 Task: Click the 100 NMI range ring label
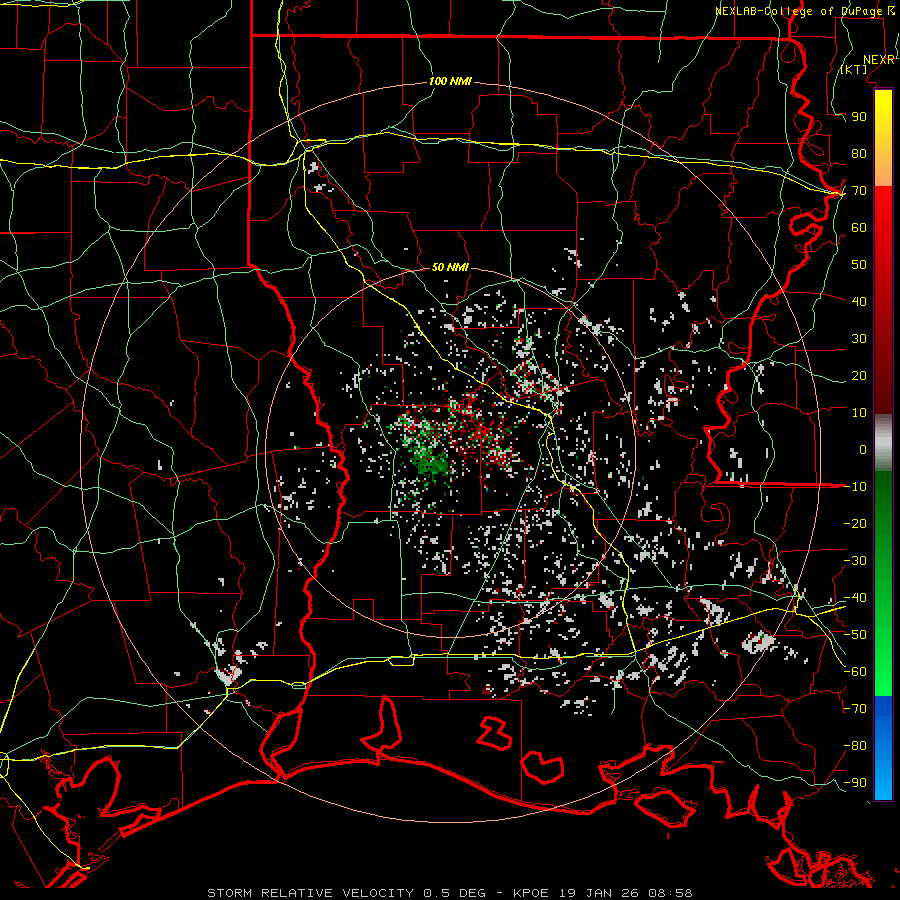tap(450, 82)
